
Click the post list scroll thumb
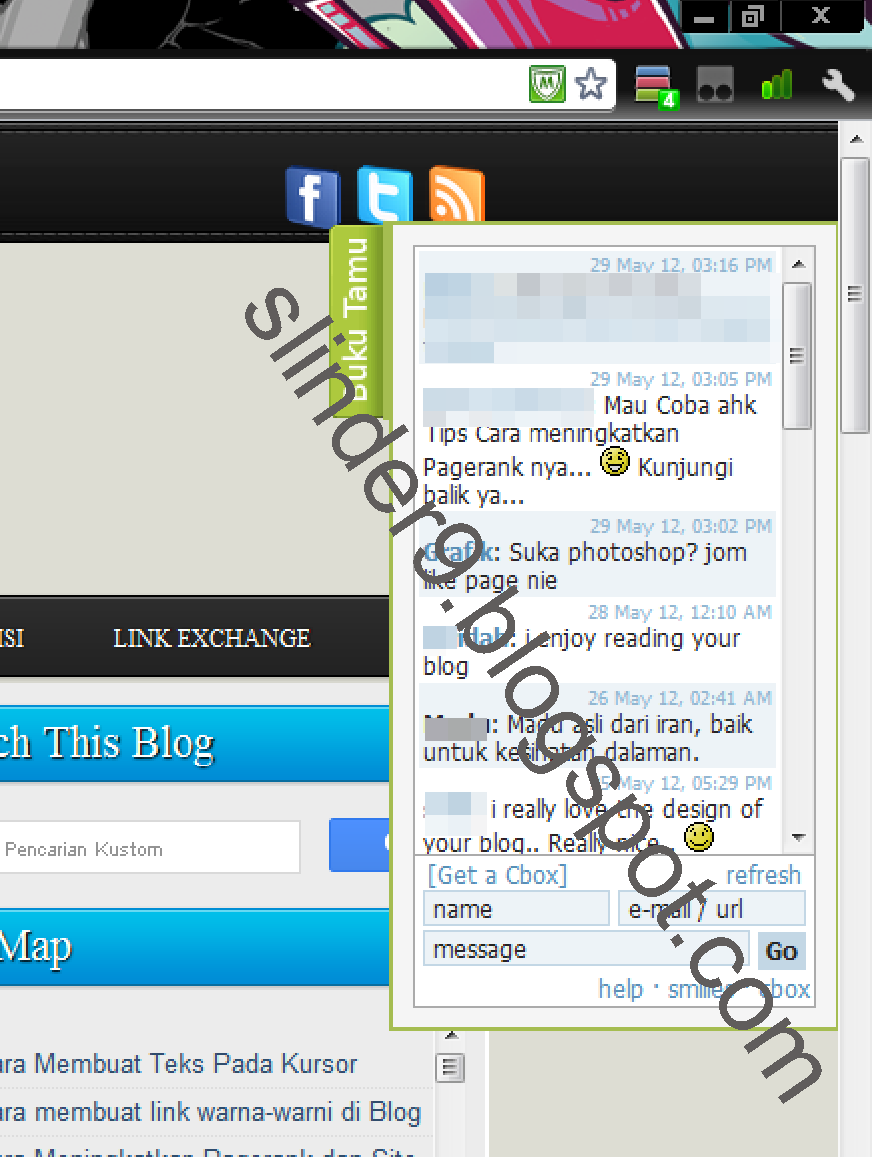click(450, 1068)
